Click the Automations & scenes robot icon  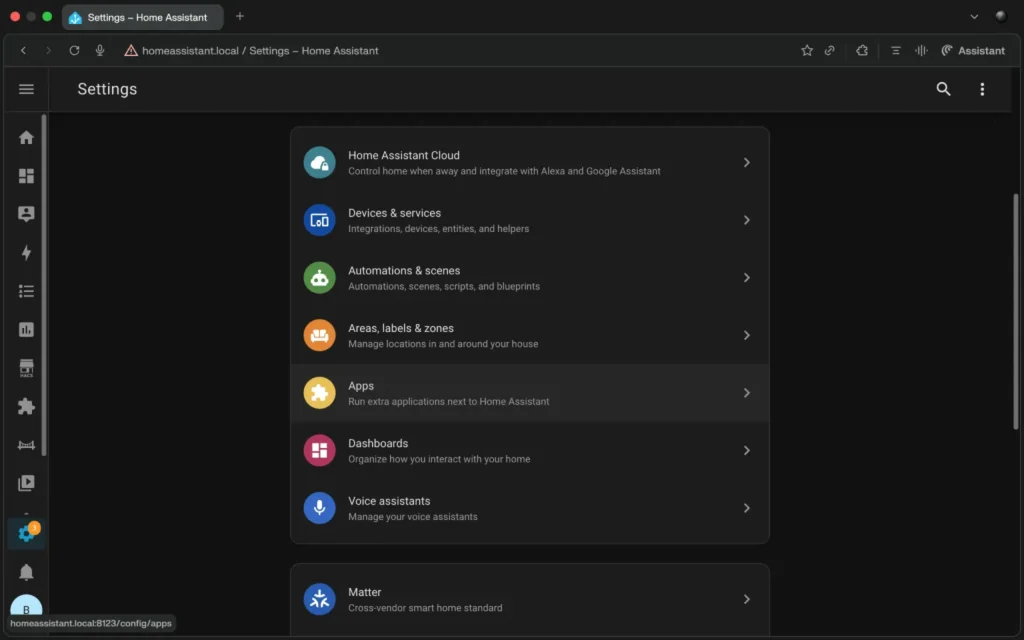pos(319,278)
